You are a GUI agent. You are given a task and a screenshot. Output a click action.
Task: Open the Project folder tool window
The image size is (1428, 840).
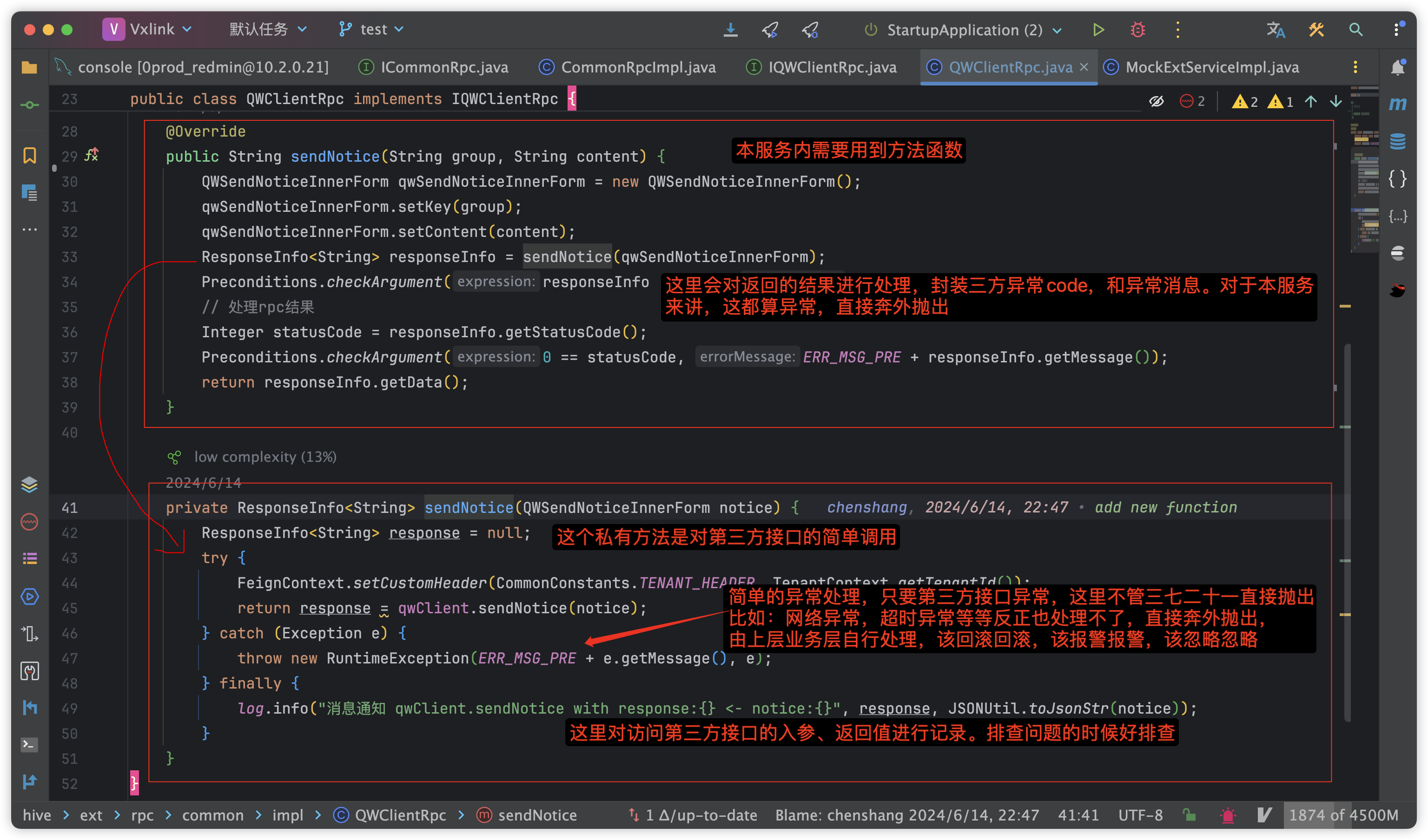29,68
